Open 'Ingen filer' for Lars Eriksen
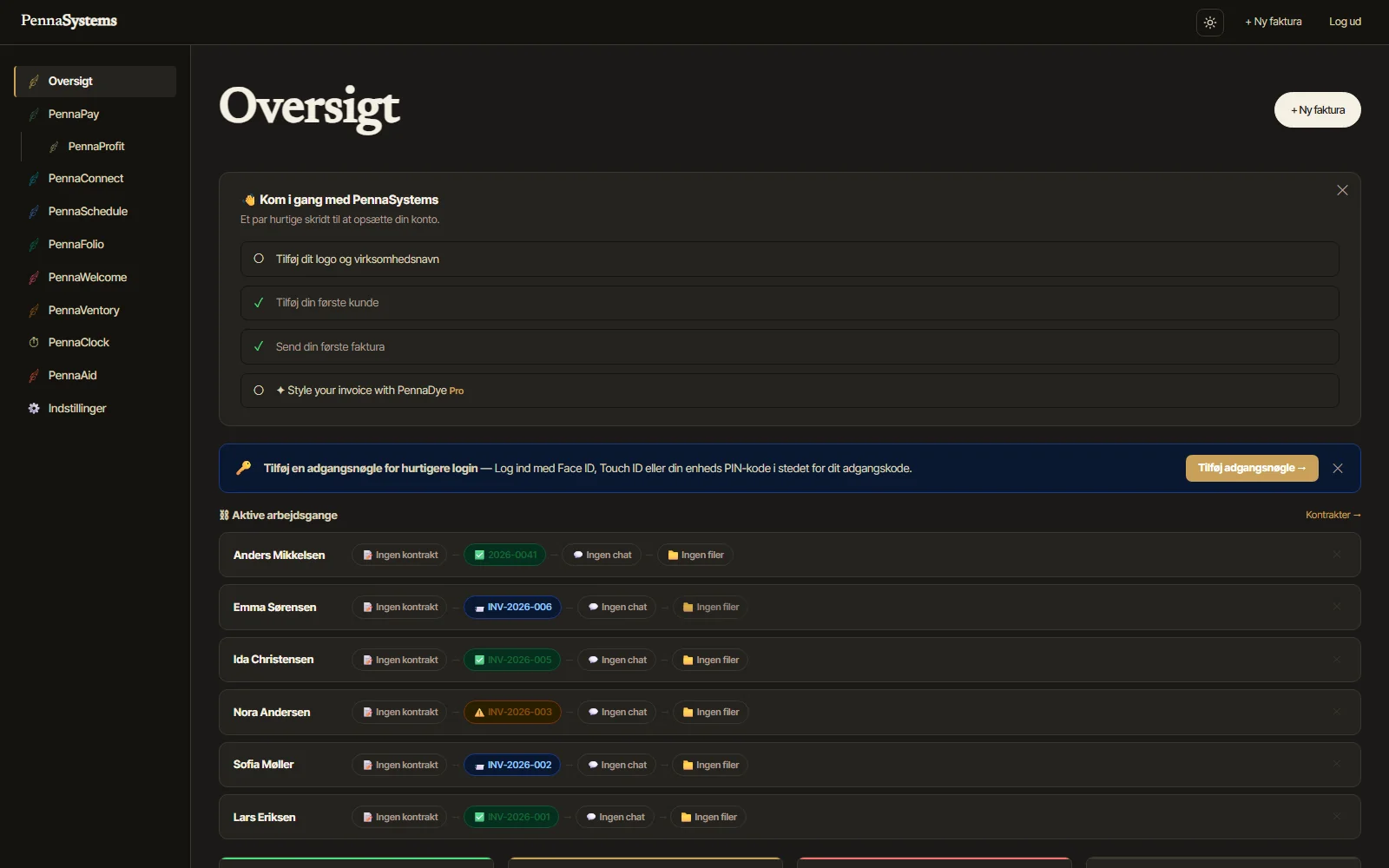Viewport: 1389px width, 868px height. coord(708,818)
